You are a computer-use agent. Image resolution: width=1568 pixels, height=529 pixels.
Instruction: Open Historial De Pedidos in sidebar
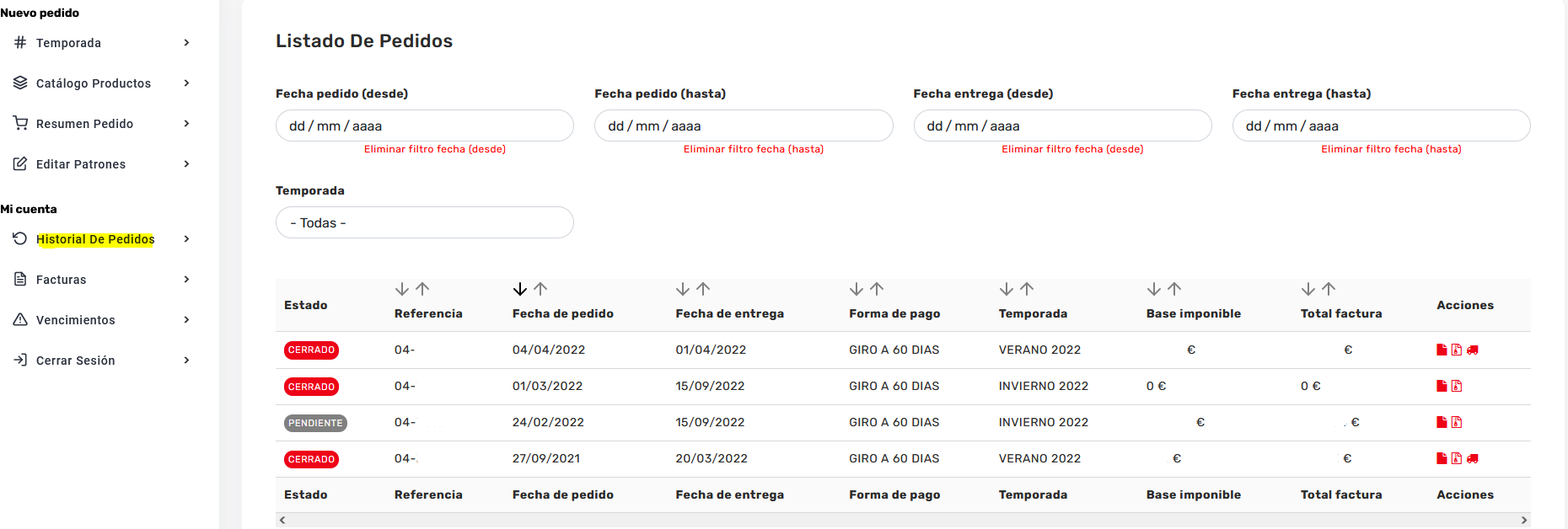pos(95,239)
